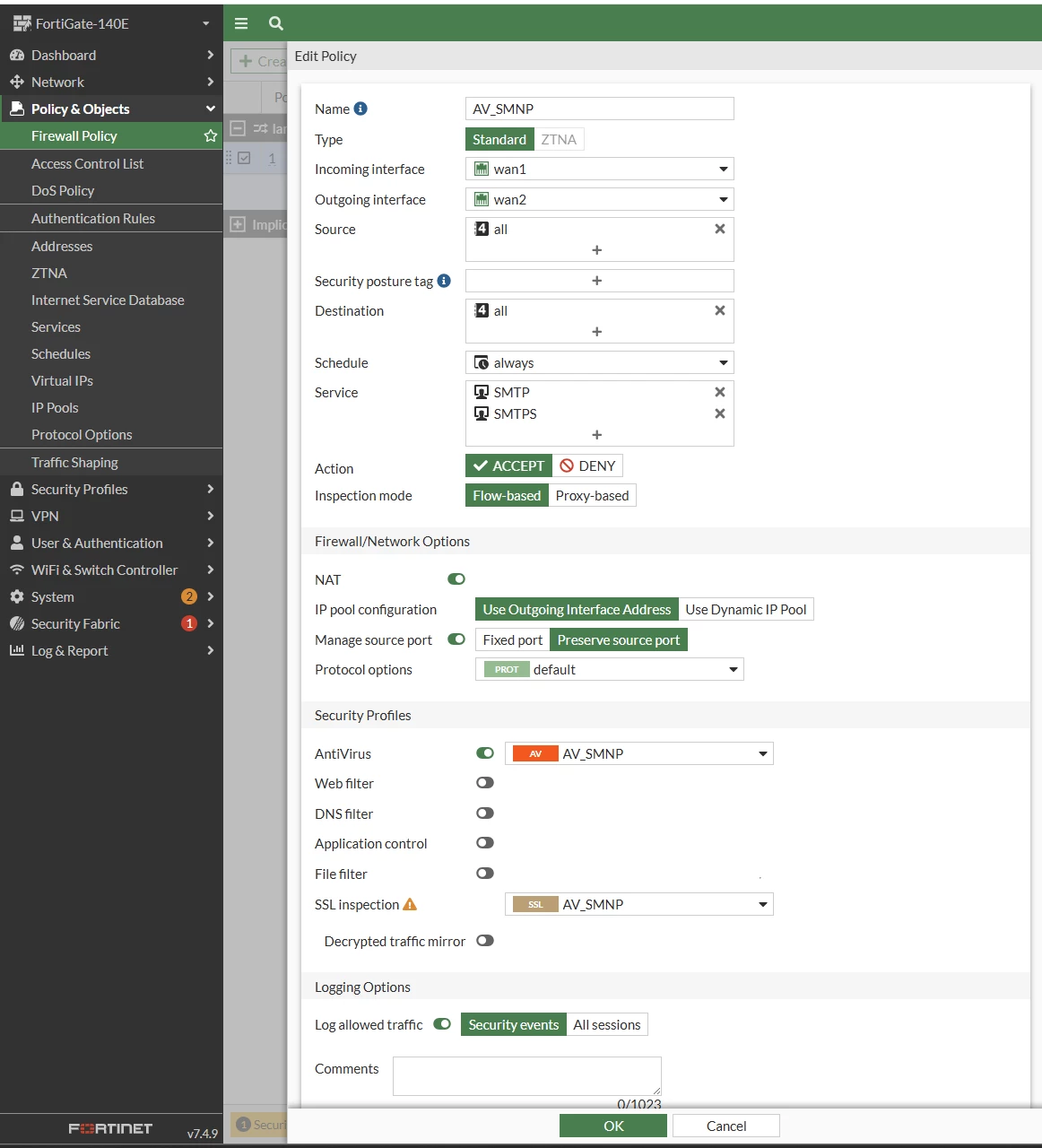Click the Firewall Policy favorite star
1042x1148 pixels.
point(211,135)
